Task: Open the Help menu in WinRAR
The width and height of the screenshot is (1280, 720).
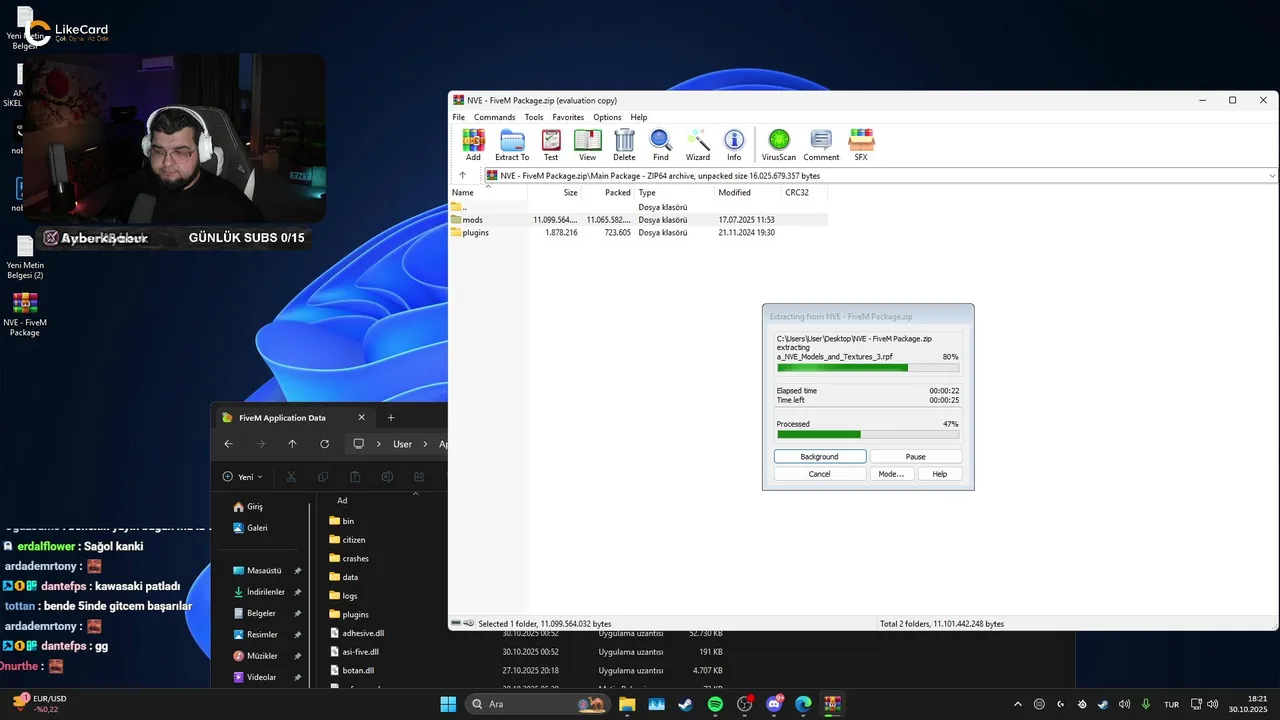Action: click(x=639, y=117)
